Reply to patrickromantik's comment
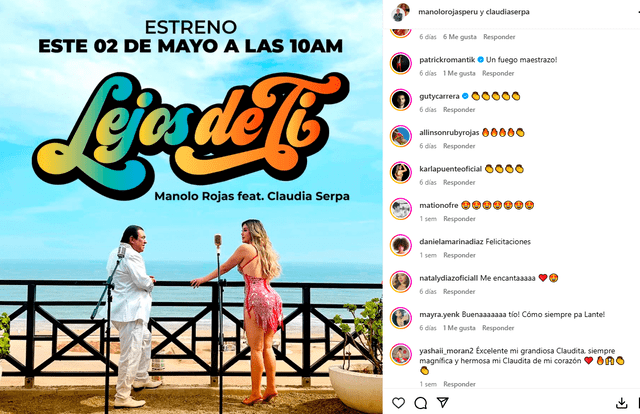 pos(498,73)
